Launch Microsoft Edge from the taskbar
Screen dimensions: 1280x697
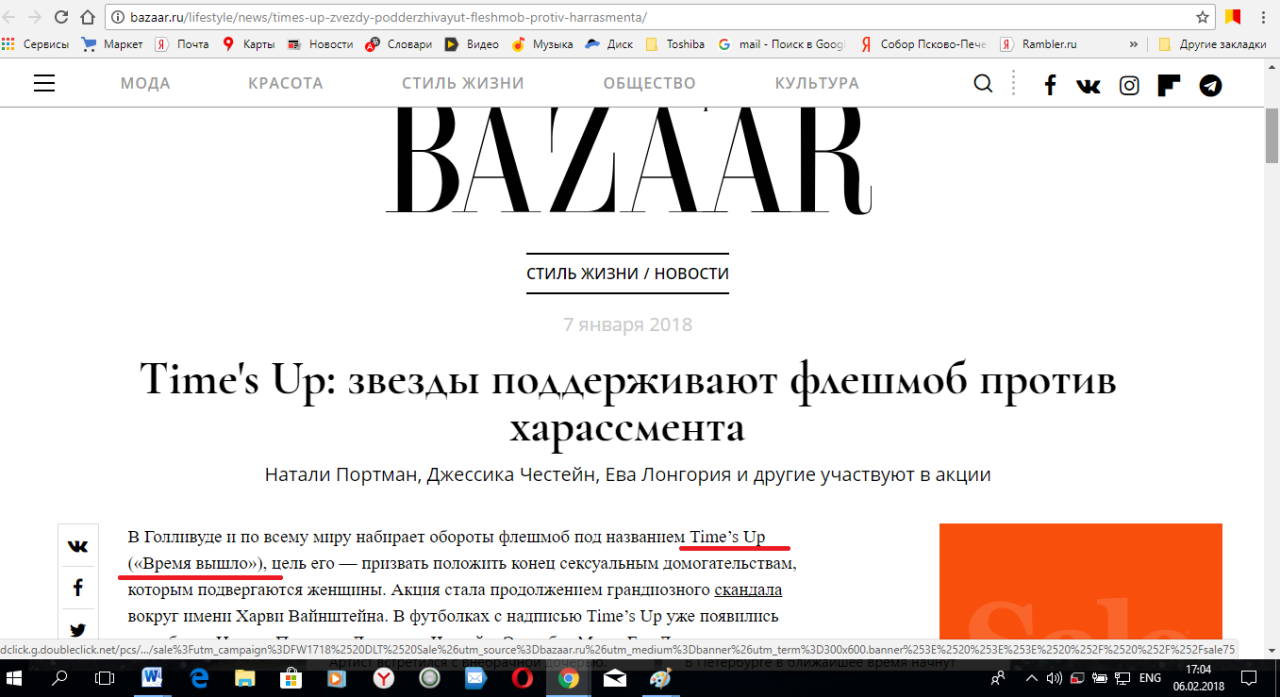pyautogui.click(x=199, y=677)
